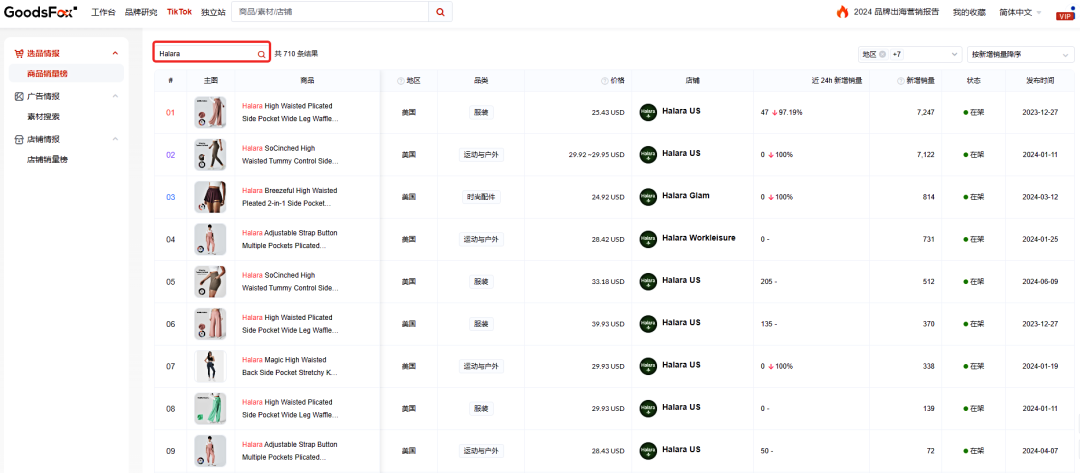Click the GoodsFox logo
The height and width of the screenshot is (473, 1080).
coord(40,12)
